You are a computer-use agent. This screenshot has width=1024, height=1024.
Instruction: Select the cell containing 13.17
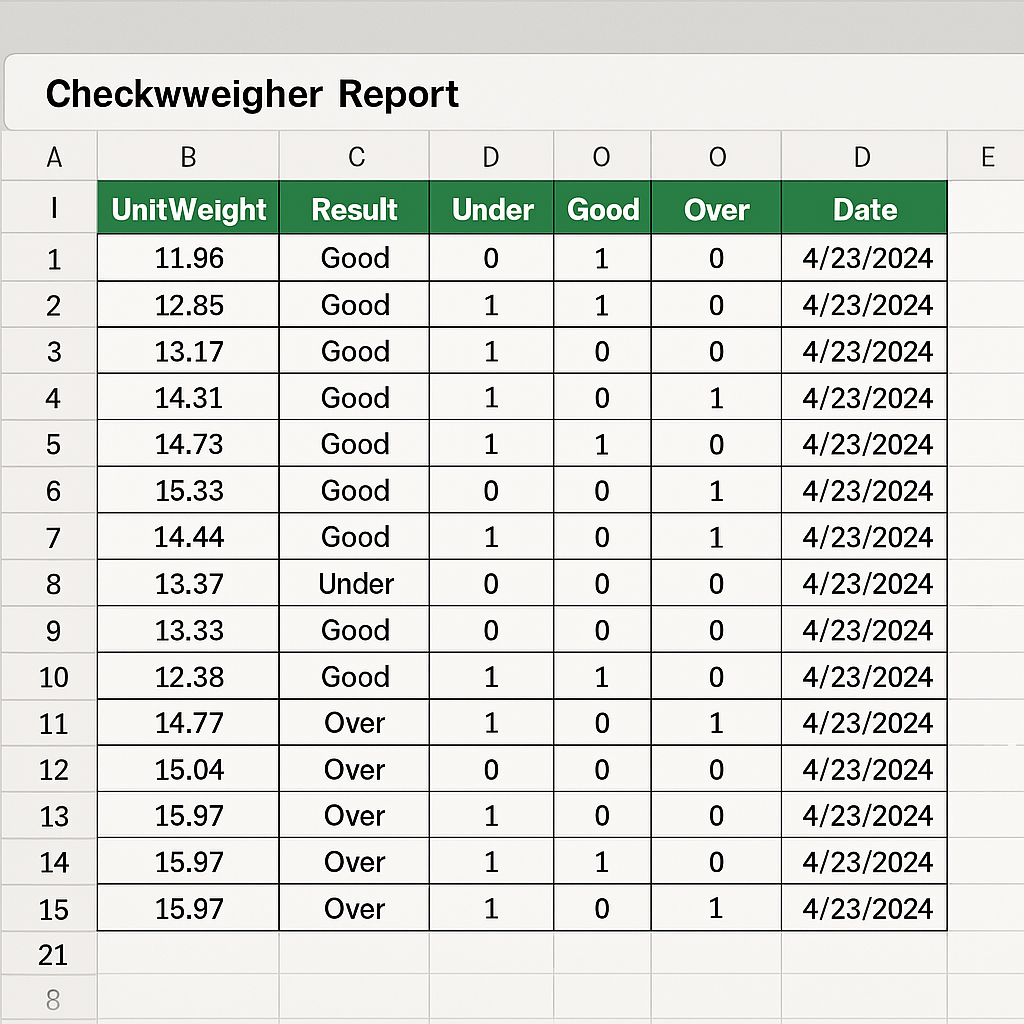[x=188, y=351]
